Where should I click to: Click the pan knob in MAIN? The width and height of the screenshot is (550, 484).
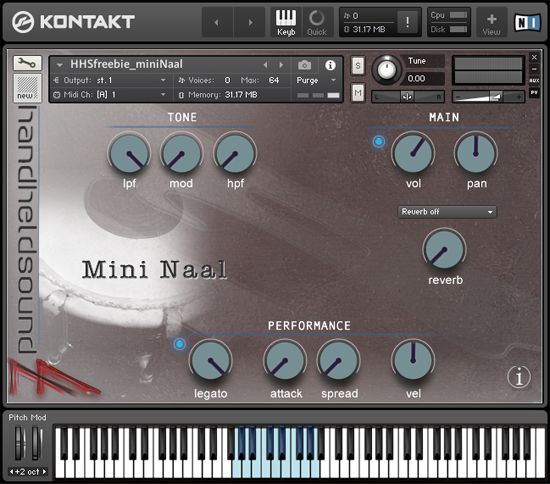[x=476, y=154]
